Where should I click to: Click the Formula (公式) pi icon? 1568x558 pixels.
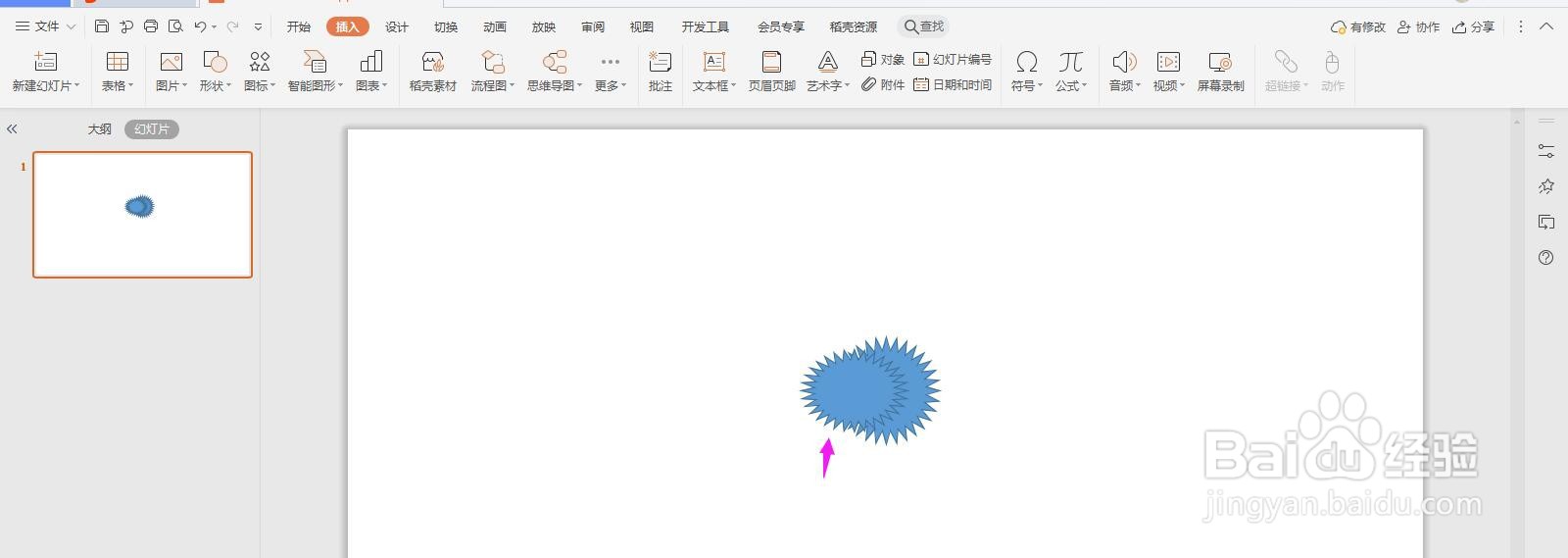coord(1070,62)
